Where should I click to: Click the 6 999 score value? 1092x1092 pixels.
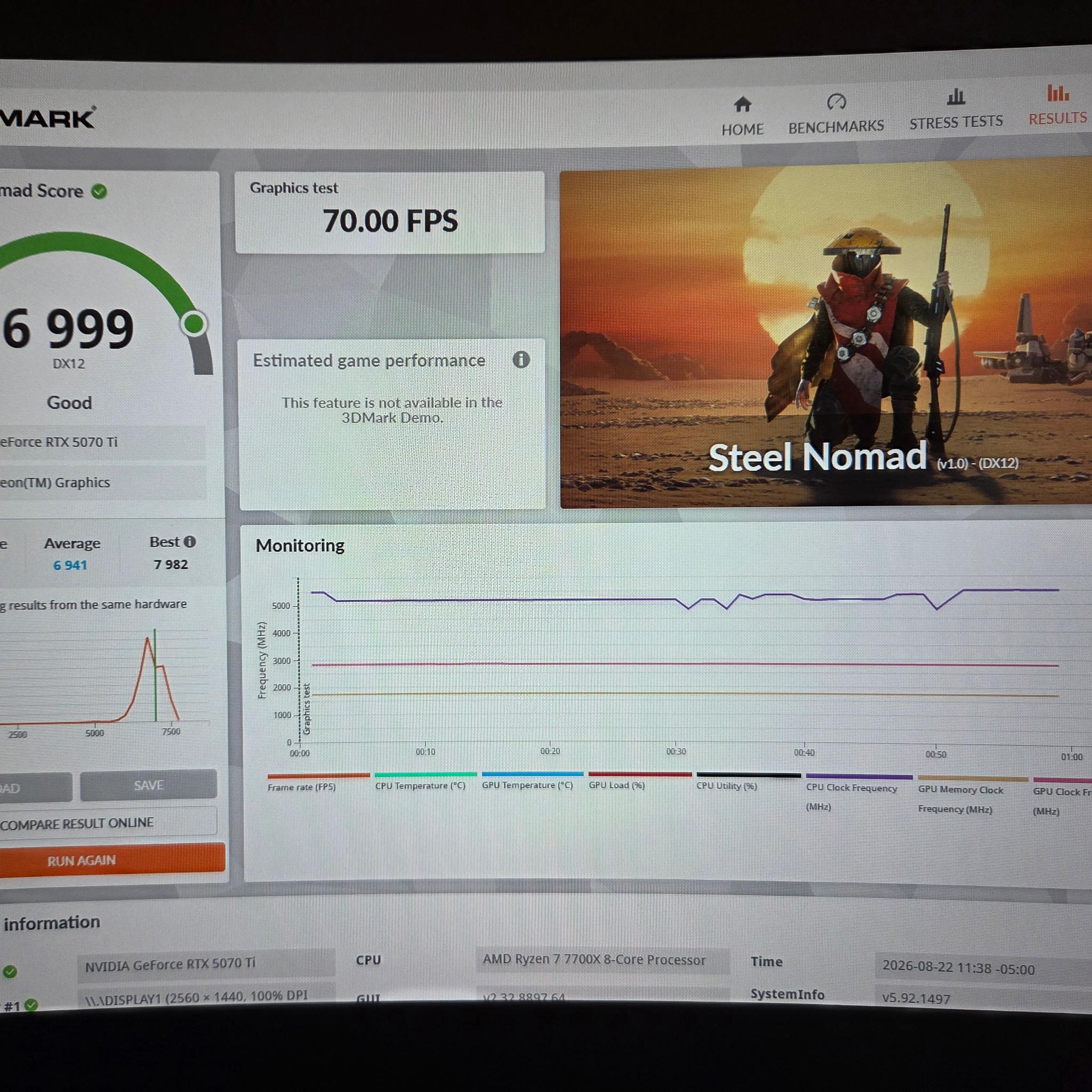click(x=68, y=329)
